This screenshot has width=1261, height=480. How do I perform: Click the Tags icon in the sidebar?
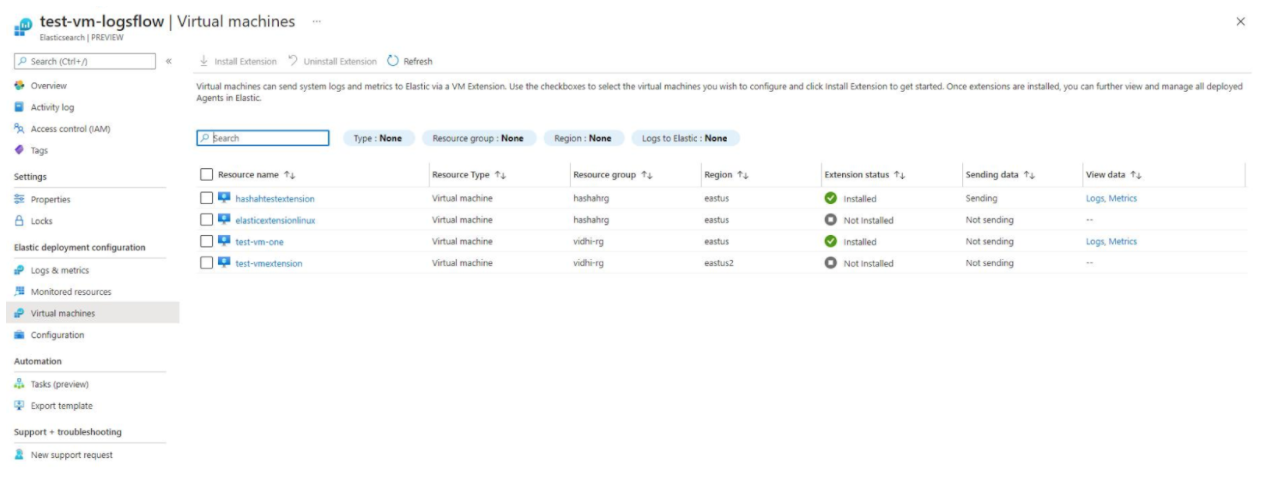click(19, 150)
